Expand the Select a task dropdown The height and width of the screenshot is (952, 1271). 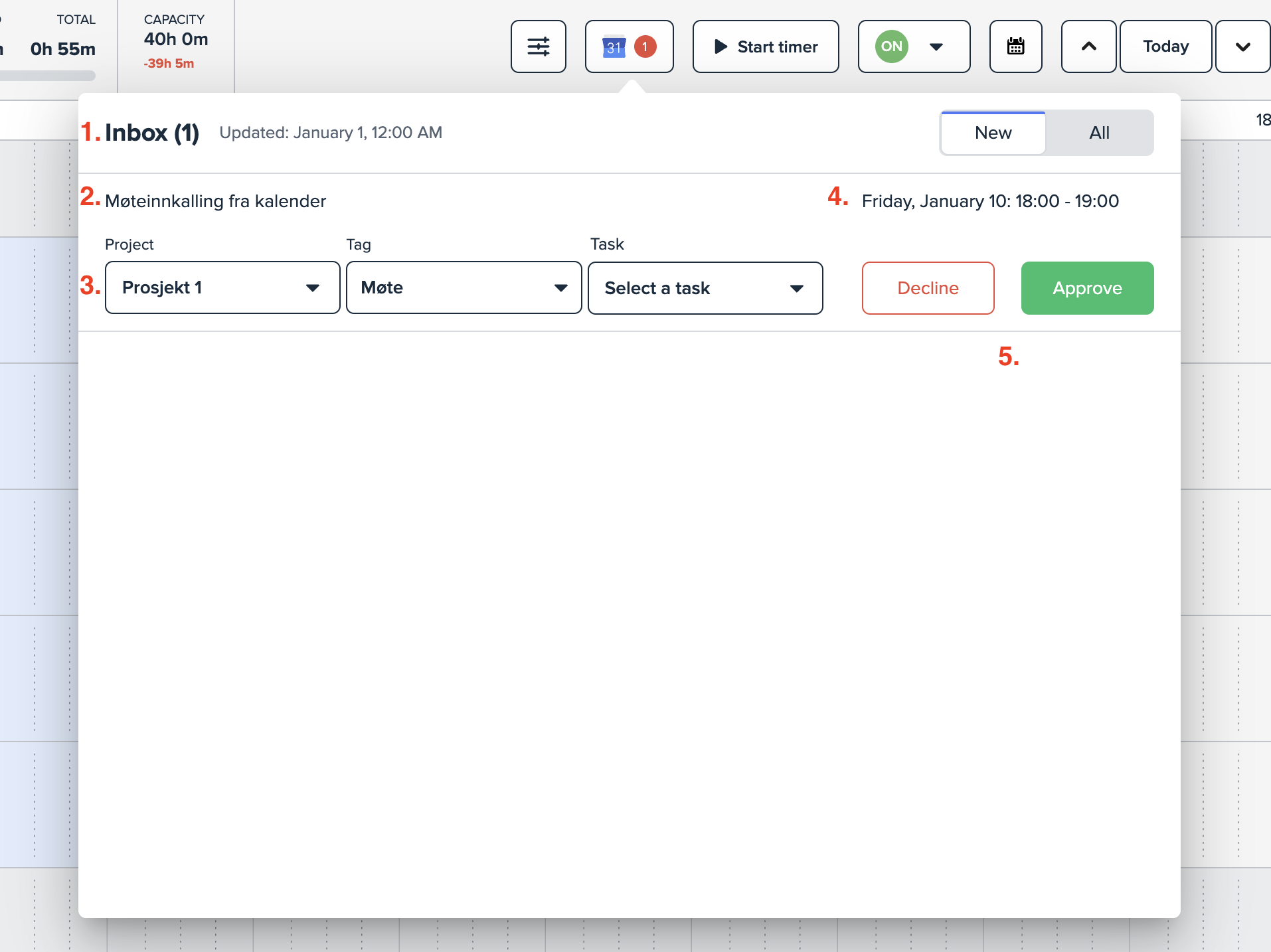click(x=705, y=287)
